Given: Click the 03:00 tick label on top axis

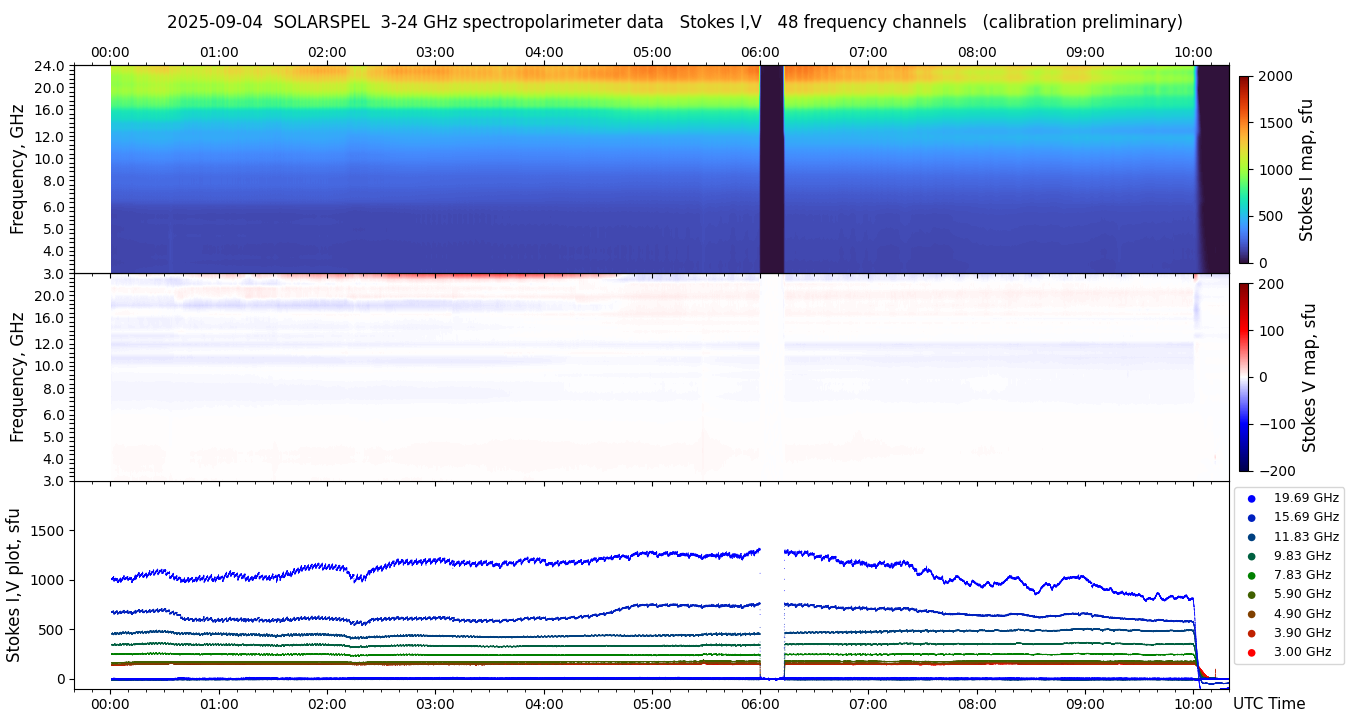Looking at the screenshot, I should tap(435, 52).
